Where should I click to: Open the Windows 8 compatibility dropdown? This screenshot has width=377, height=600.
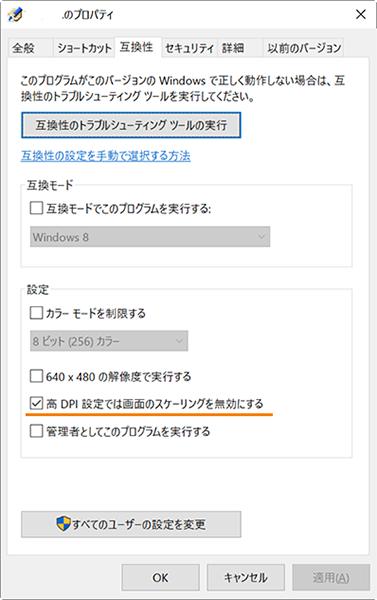(x=150, y=237)
